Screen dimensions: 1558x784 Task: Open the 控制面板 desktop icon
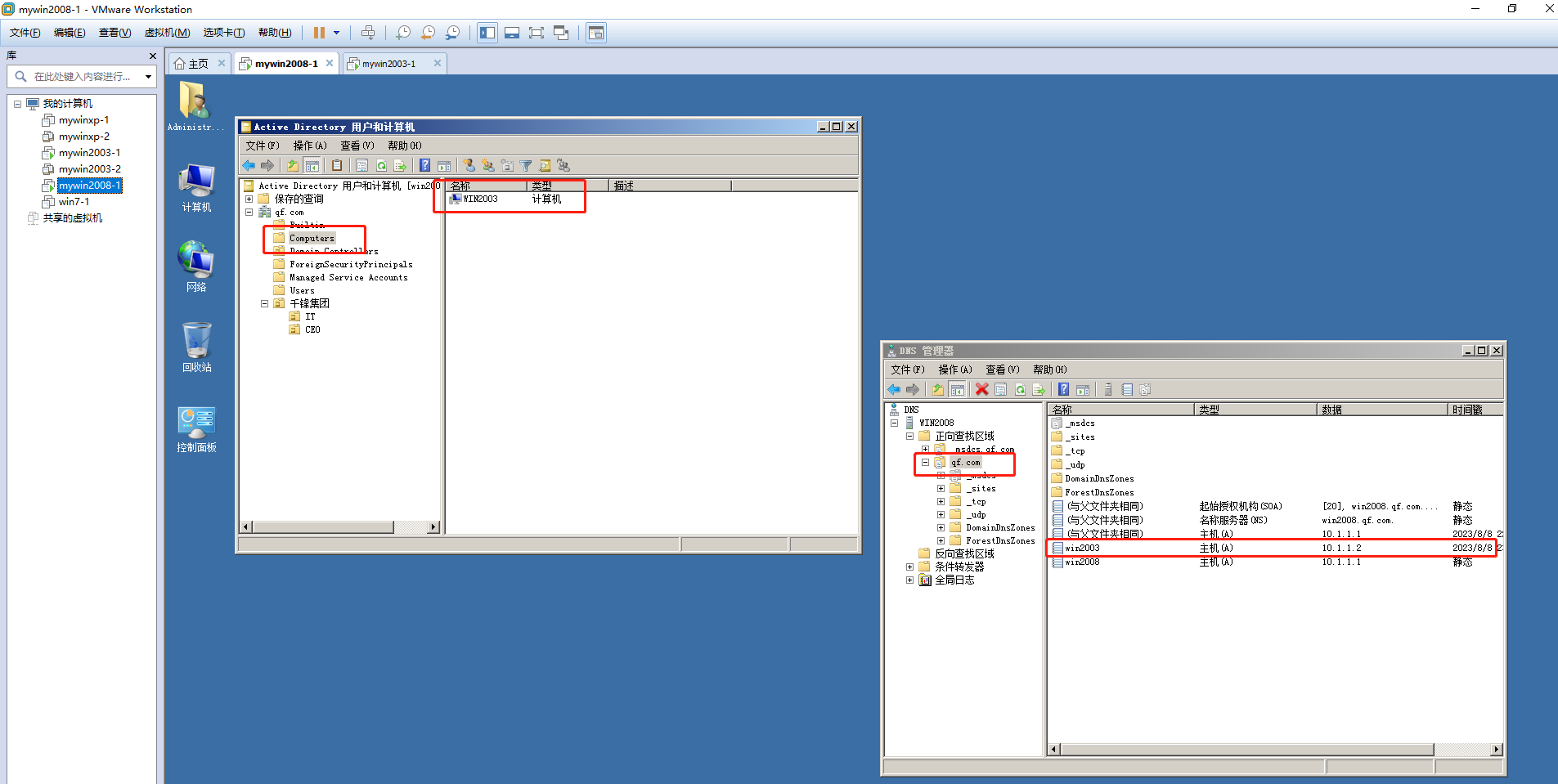[x=196, y=428]
